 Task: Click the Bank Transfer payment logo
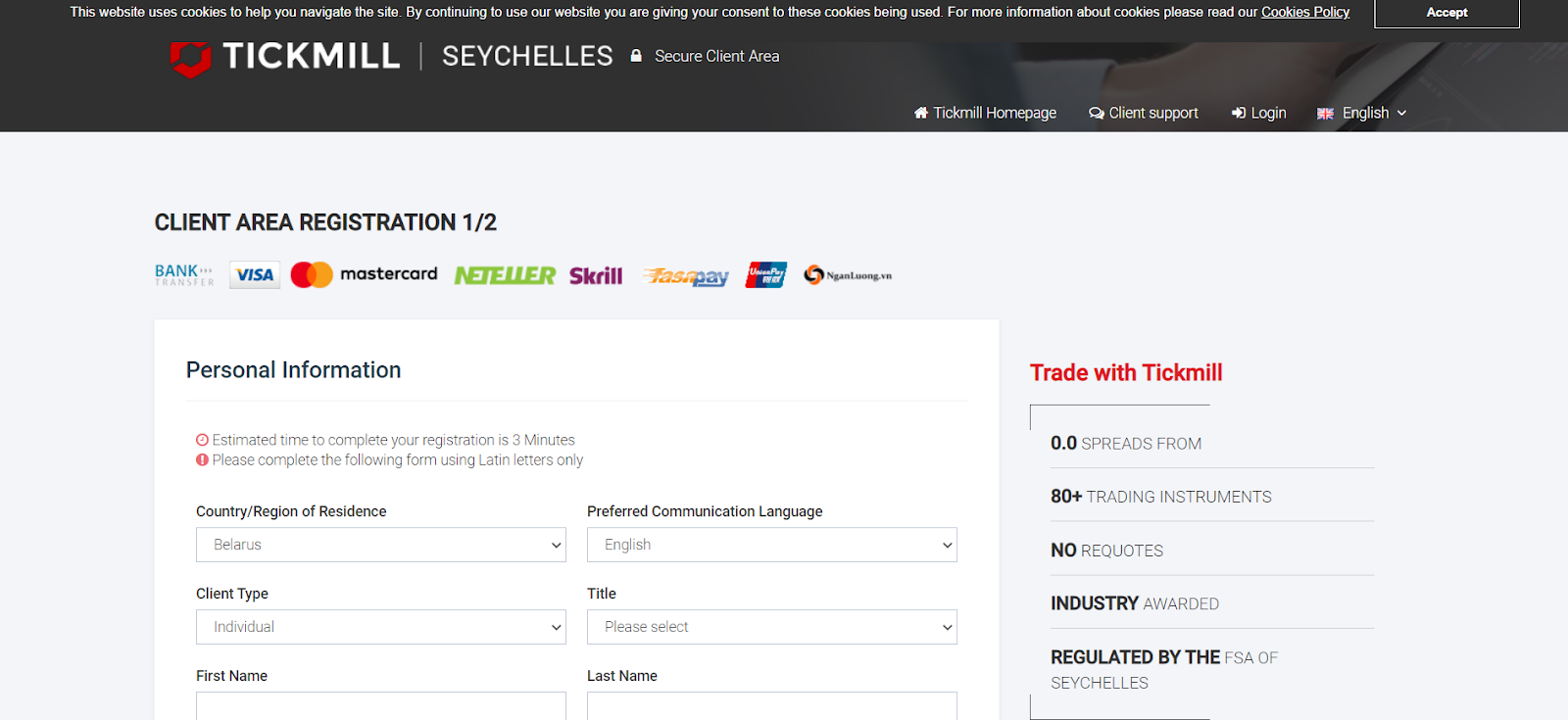pyautogui.click(x=184, y=275)
